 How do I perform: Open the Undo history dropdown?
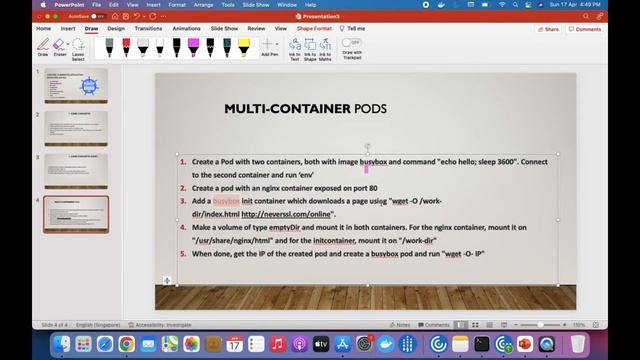(x=144, y=17)
